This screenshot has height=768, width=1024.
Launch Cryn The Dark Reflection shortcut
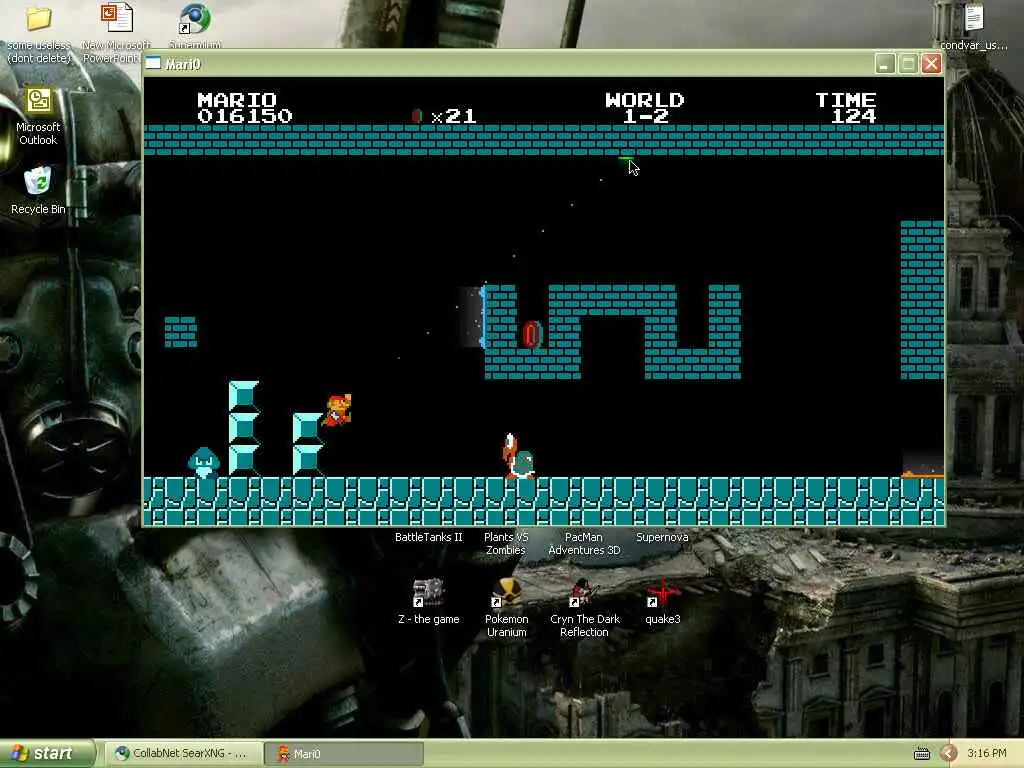(584, 593)
